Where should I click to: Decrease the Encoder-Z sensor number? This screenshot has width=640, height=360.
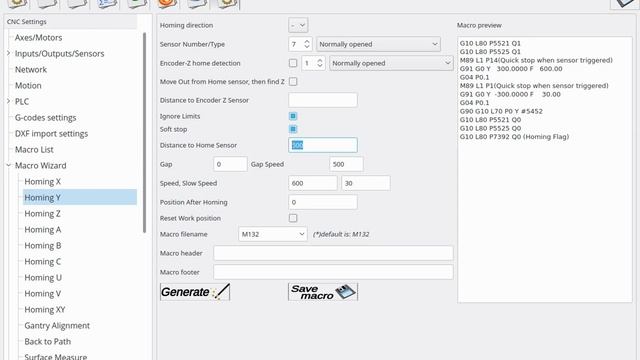(320, 66)
